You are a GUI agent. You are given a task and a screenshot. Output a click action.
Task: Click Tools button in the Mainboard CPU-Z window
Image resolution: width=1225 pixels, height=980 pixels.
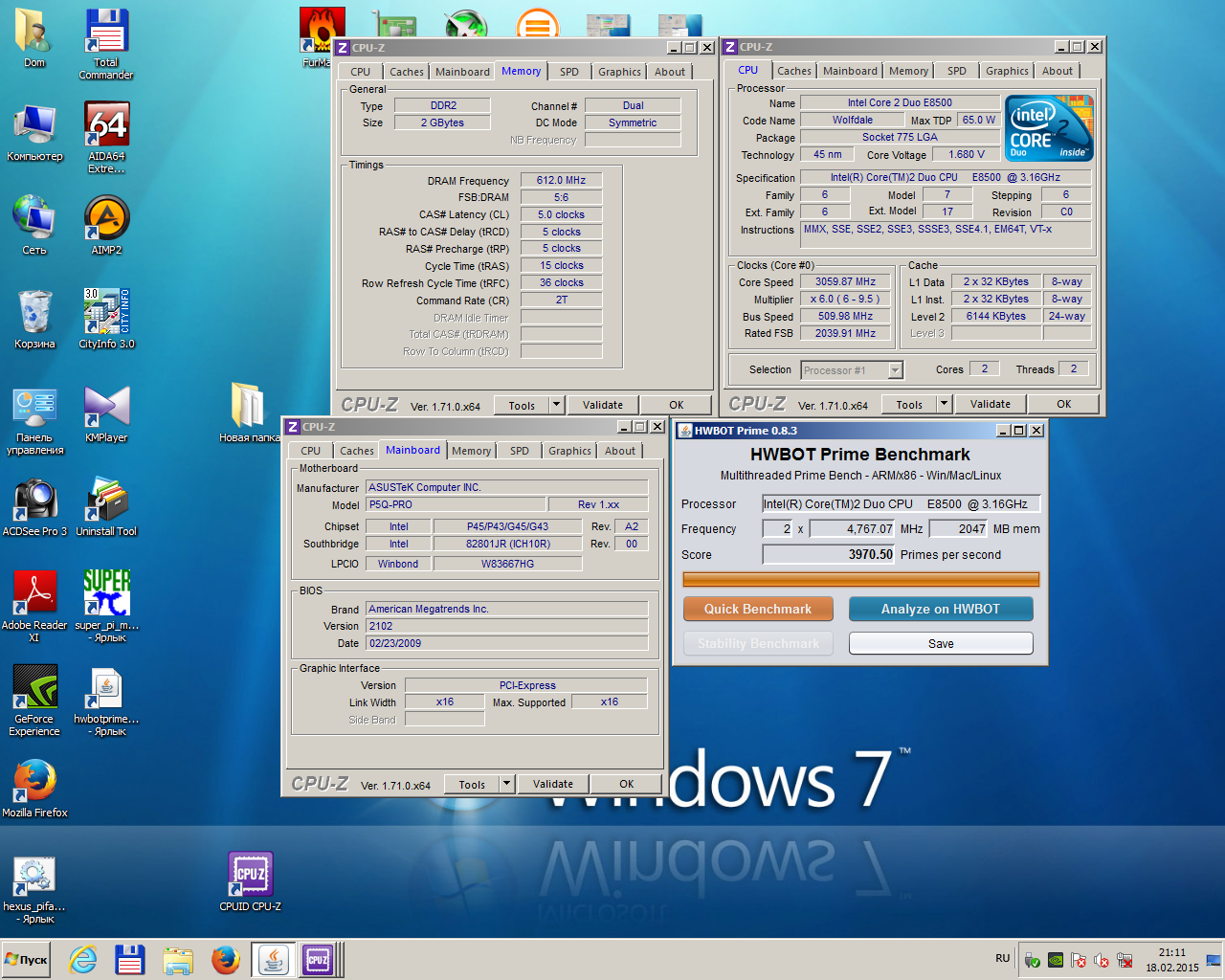click(472, 784)
